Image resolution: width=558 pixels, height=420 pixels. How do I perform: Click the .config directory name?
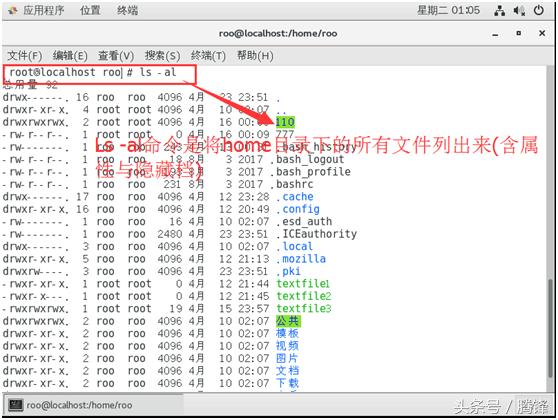click(x=298, y=209)
